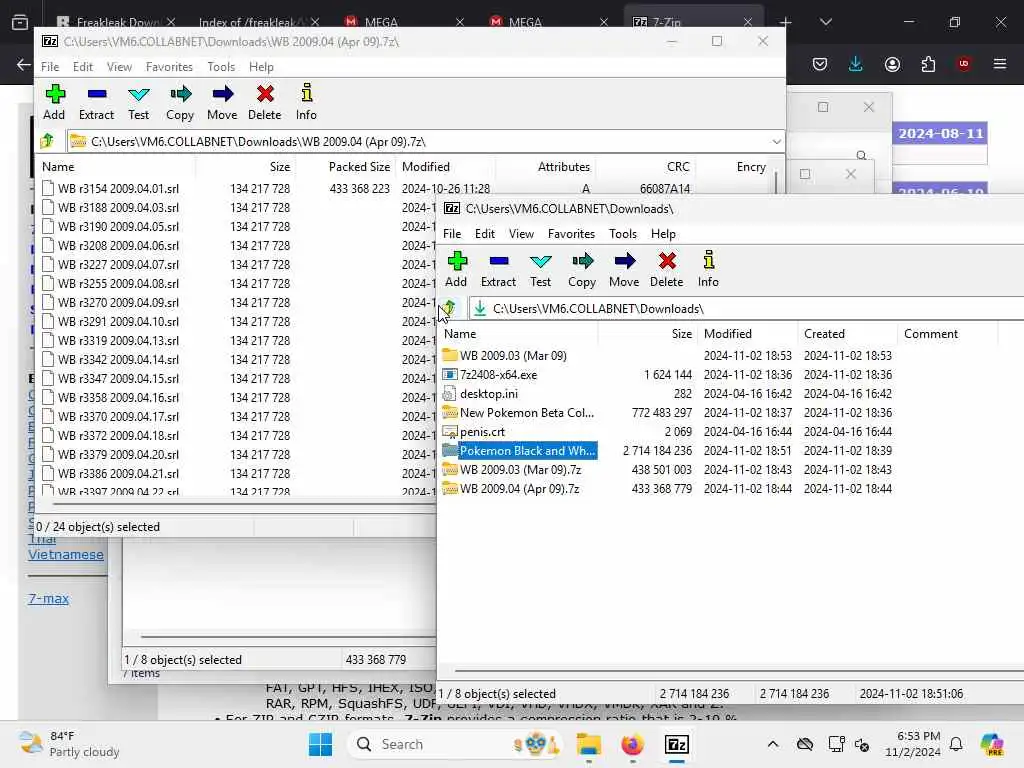Open the 7-max link

(48, 598)
